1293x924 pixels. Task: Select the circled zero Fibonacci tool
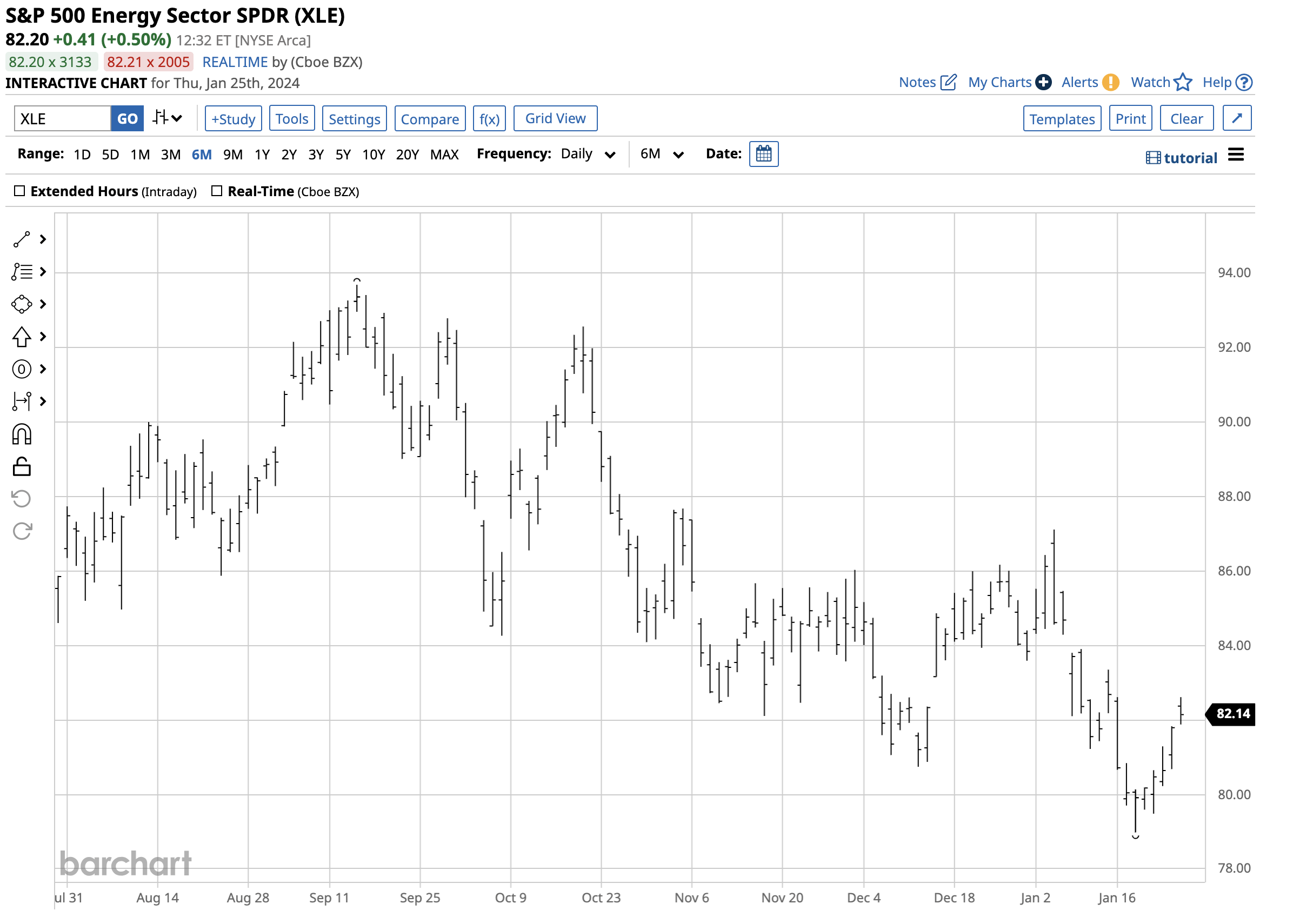(x=22, y=369)
